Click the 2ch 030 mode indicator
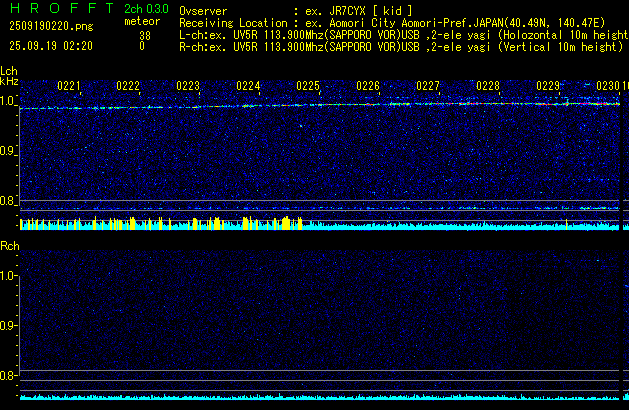629x410 pixels. (146, 9)
